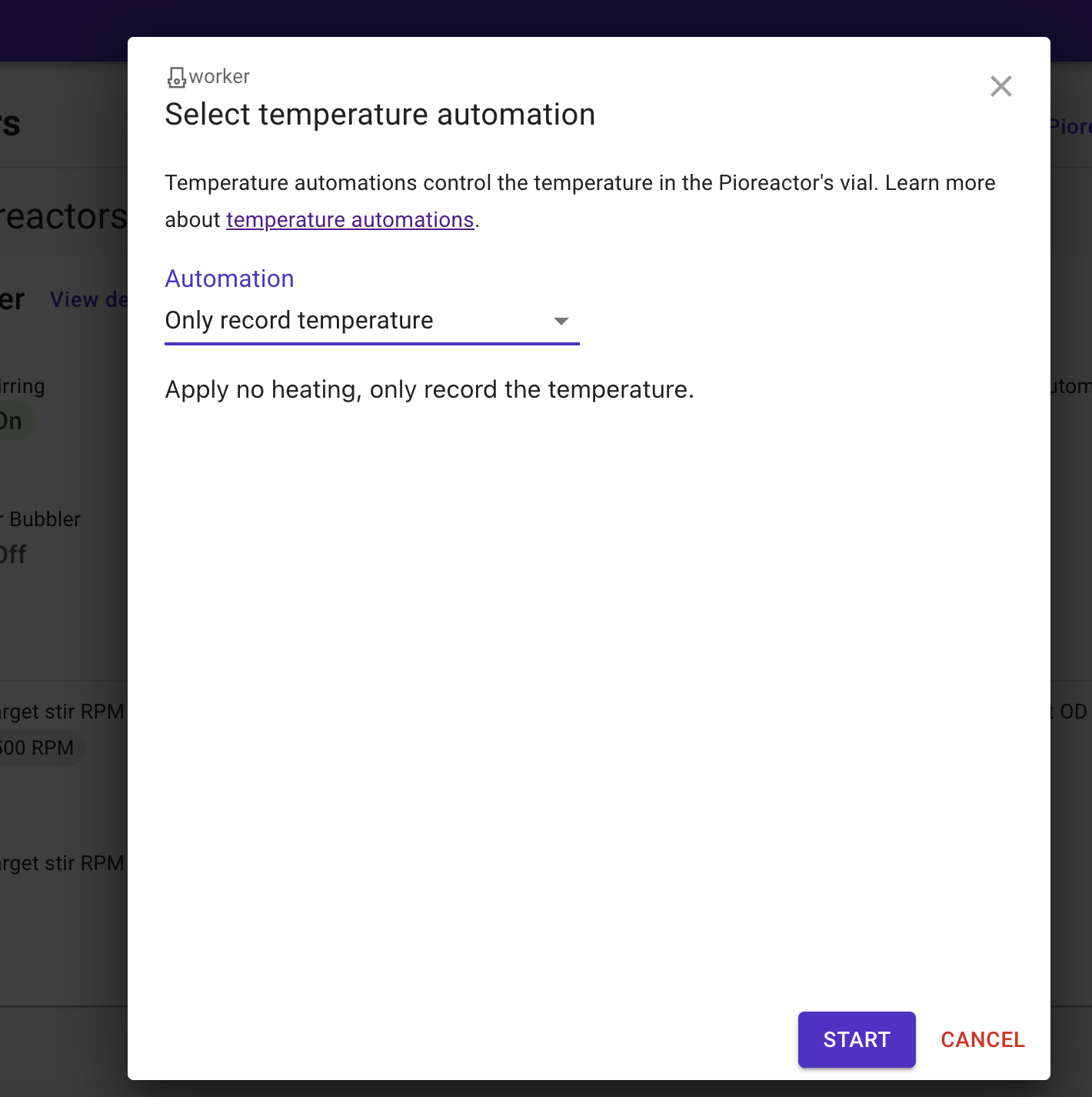Click the 'Select temperature automation' heading
Viewport: 1092px width, 1097px height.
(380, 115)
